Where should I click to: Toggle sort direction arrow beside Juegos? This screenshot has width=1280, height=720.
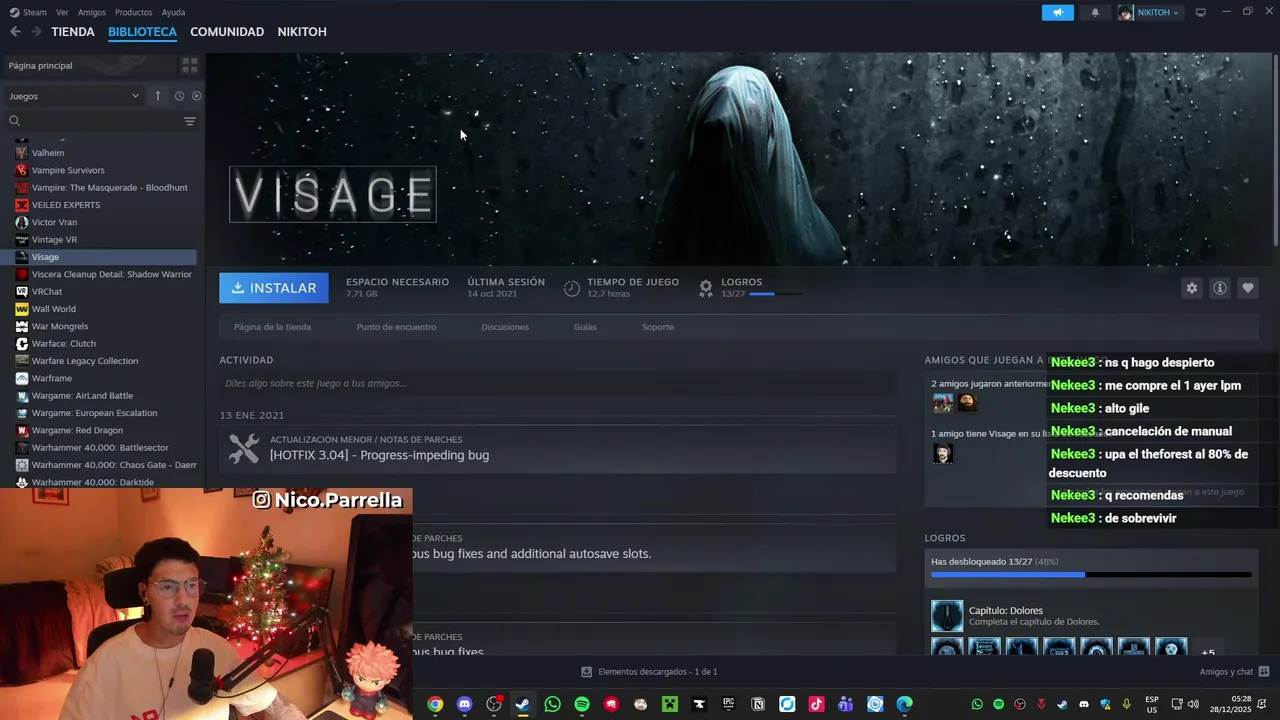(x=157, y=96)
